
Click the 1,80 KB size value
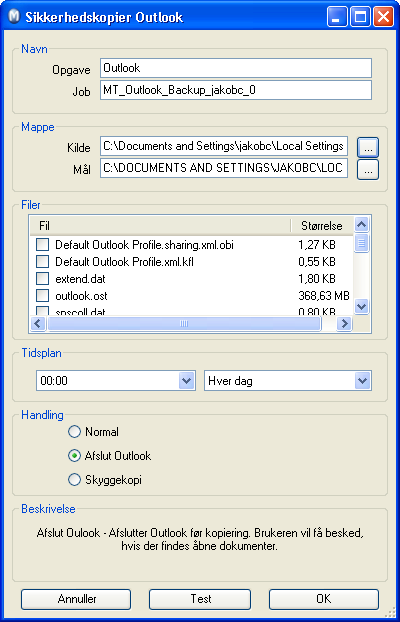point(317,279)
